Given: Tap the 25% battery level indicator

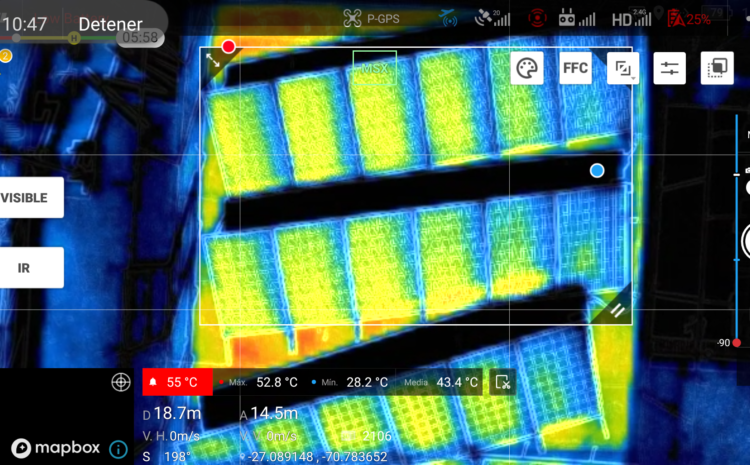Looking at the screenshot, I should coord(690,18).
